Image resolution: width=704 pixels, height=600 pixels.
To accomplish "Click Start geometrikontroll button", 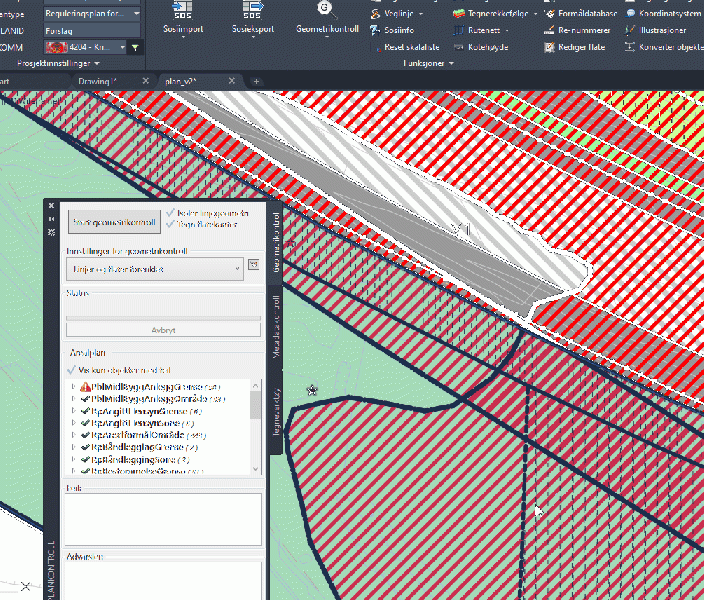I will (114, 222).
